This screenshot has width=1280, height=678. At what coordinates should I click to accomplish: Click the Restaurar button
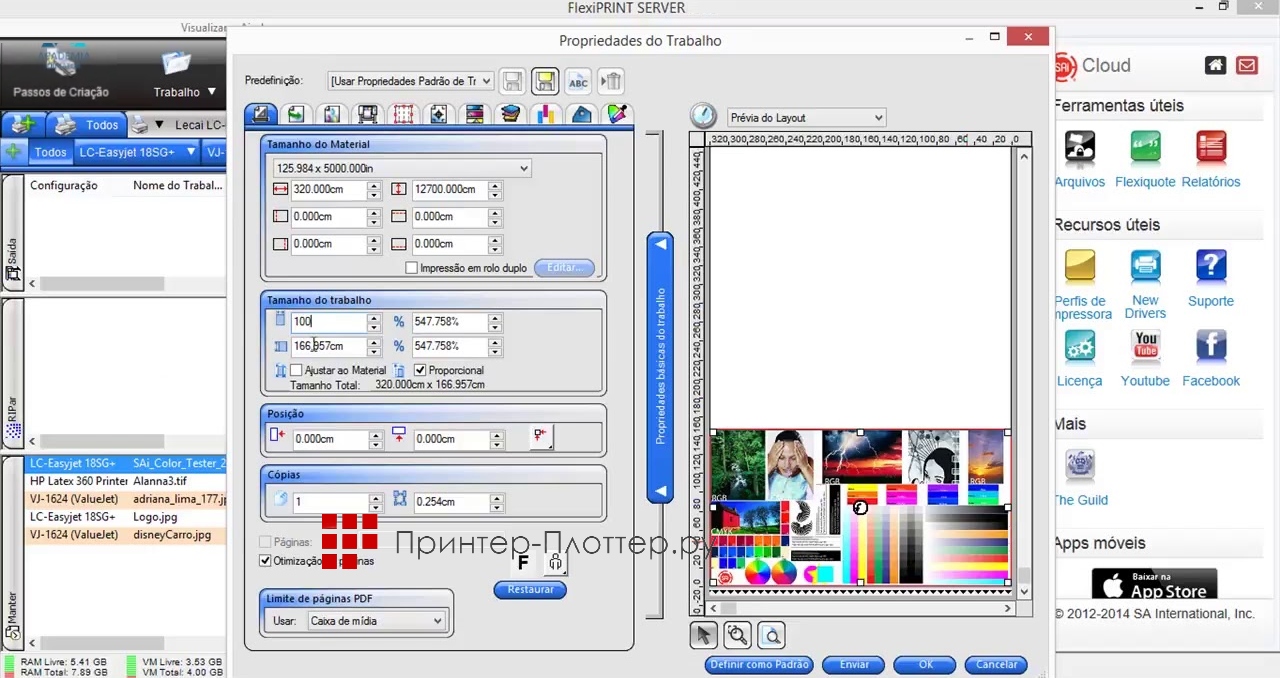pos(530,589)
